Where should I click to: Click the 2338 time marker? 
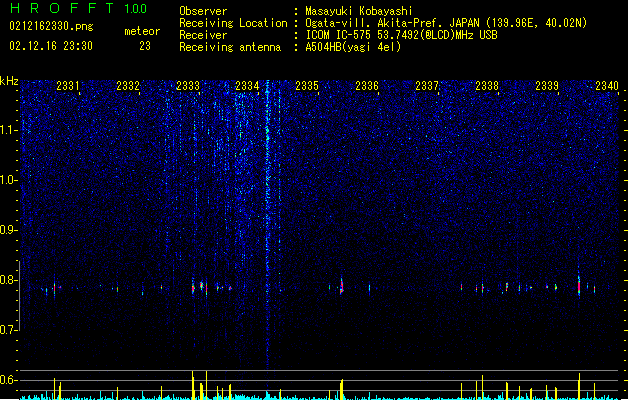pos(487,85)
